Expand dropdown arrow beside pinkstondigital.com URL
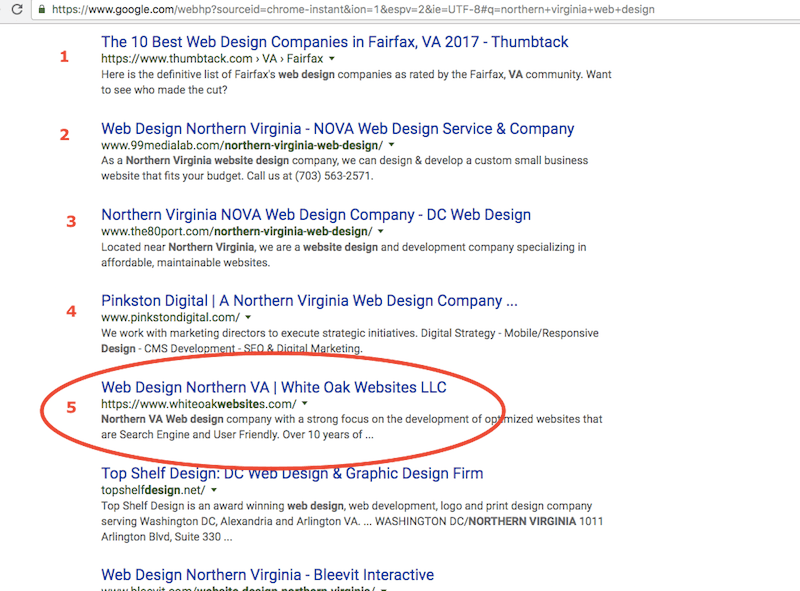This screenshot has height=591, width=800. pyautogui.click(x=248, y=317)
